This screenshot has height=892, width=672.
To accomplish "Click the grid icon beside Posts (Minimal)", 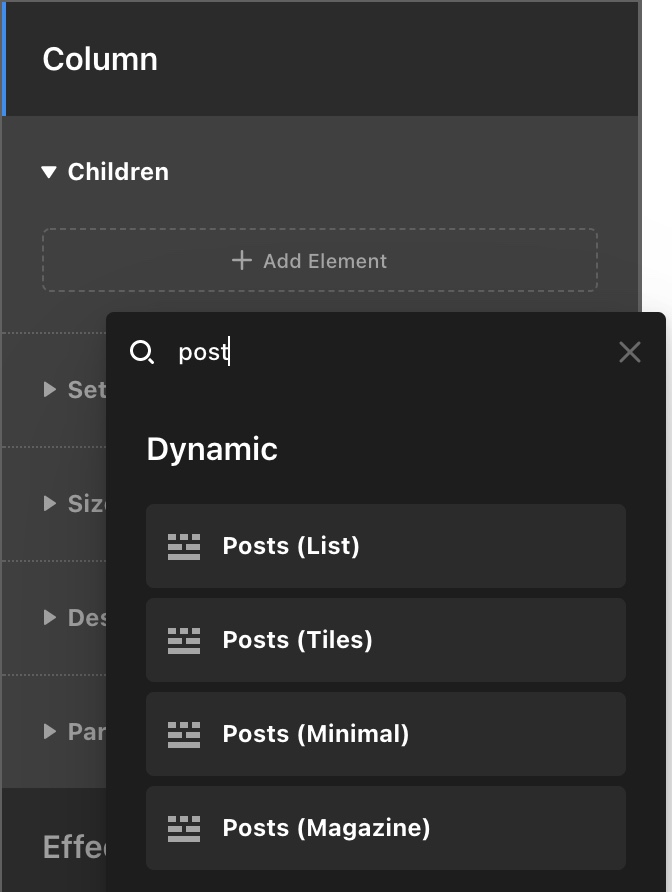I will [x=184, y=734].
